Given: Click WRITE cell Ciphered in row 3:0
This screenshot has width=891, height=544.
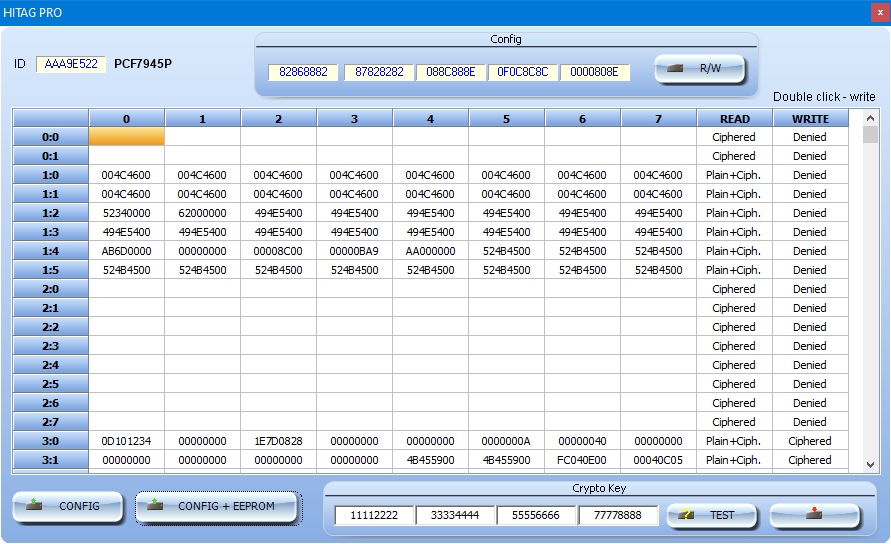Looking at the screenshot, I should point(810,441).
